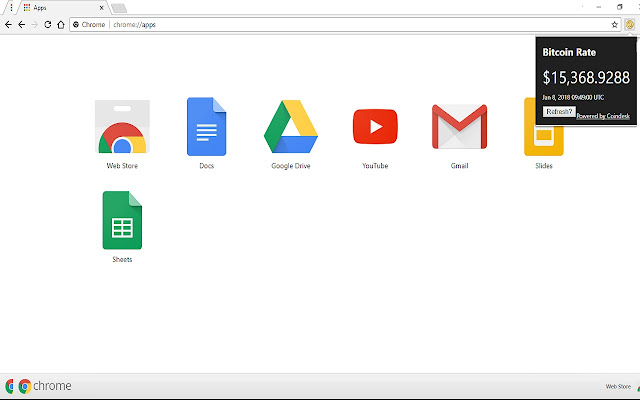Click the Jan 8, 2018 UTC timestamp

pyautogui.click(x=573, y=98)
